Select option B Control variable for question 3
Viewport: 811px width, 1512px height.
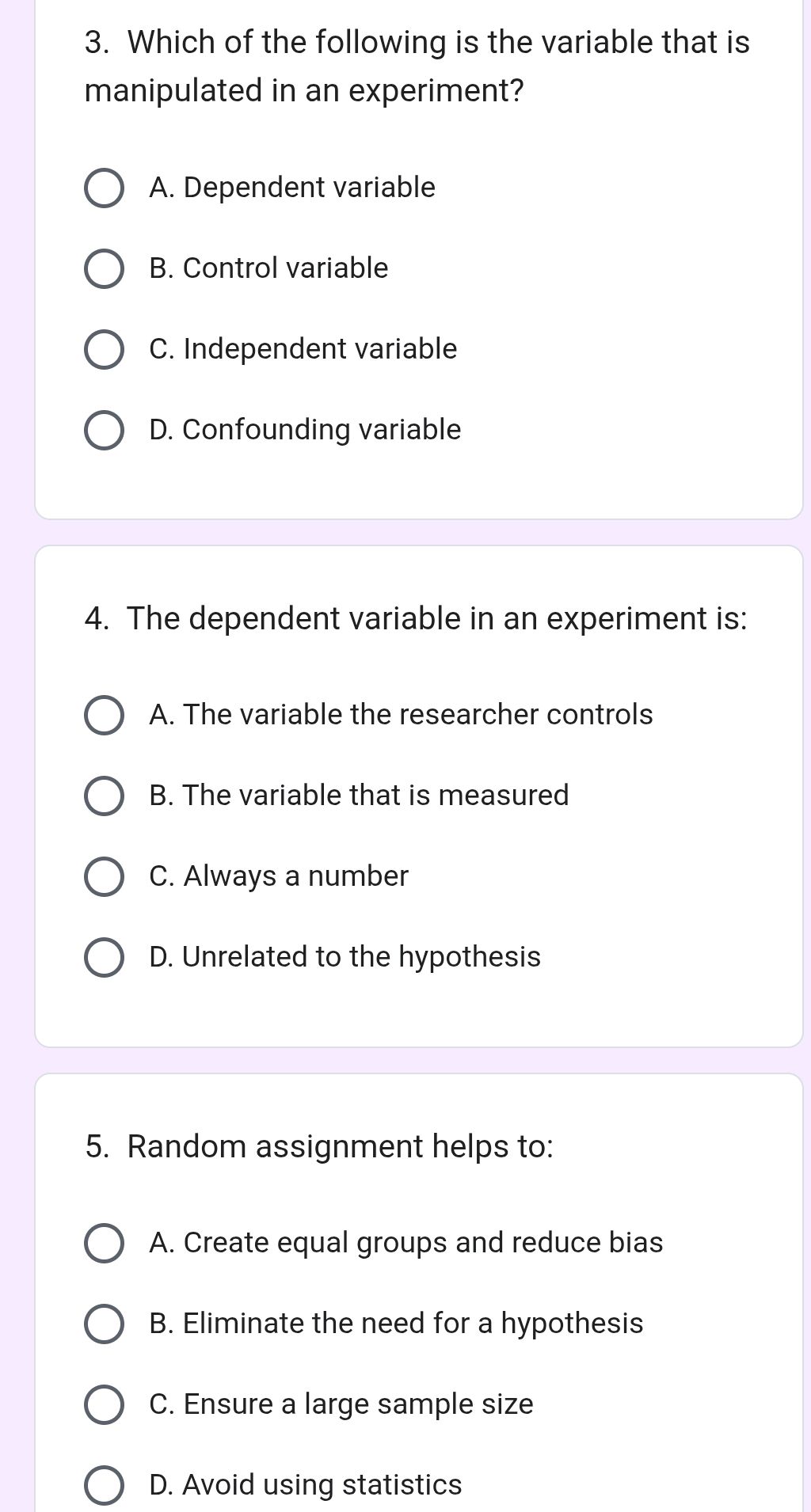(x=103, y=268)
